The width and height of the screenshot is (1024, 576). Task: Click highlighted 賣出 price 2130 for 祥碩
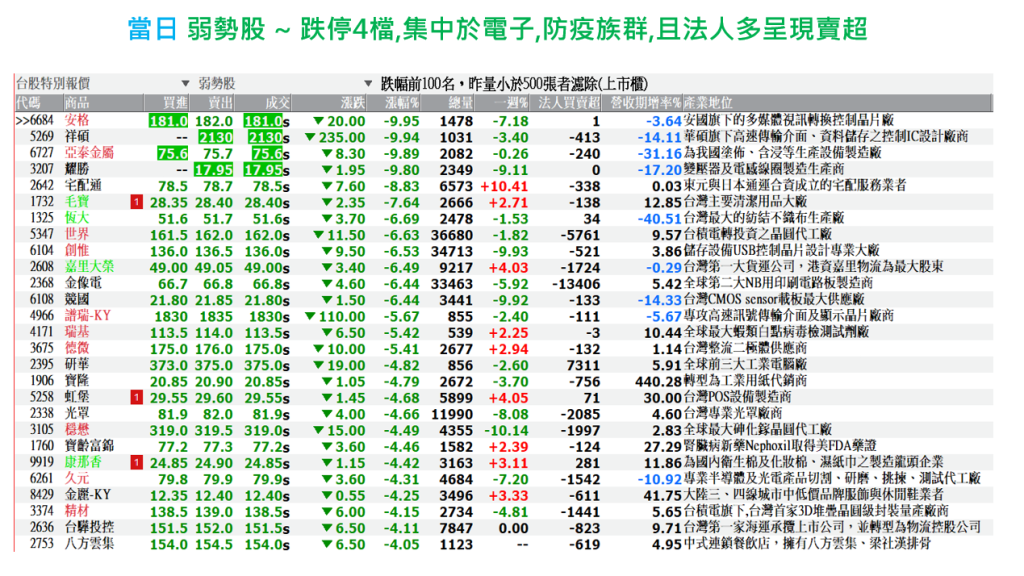pyautogui.click(x=215, y=137)
